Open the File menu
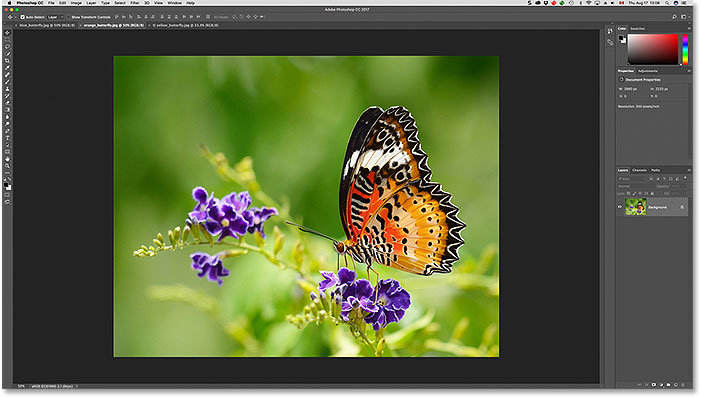This screenshot has height=398, width=701. point(51,3)
